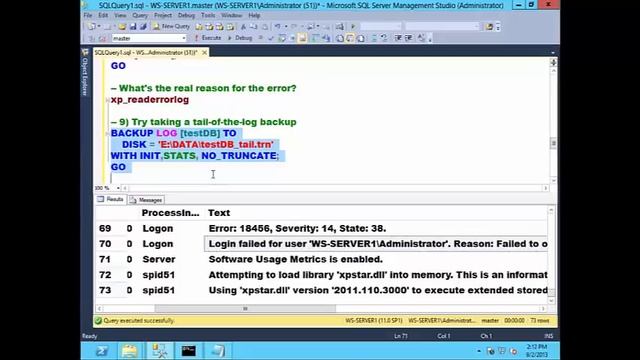
Task: Toggle Include Client Statistics
Action: tap(326, 38)
